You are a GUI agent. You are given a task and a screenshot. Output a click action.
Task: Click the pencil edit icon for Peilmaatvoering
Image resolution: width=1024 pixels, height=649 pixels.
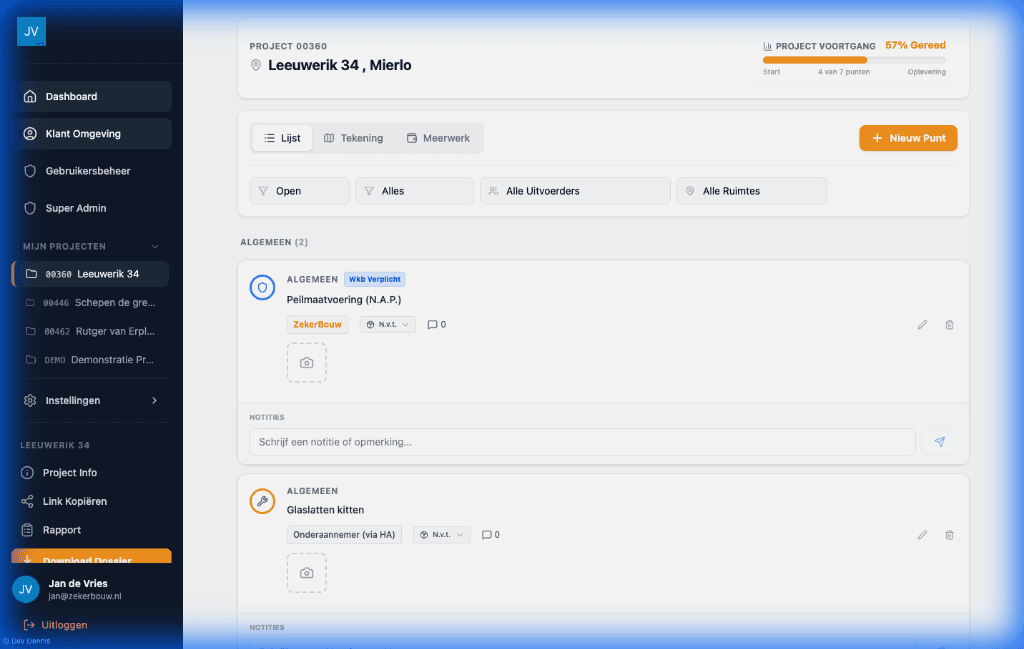pos(922,325)
